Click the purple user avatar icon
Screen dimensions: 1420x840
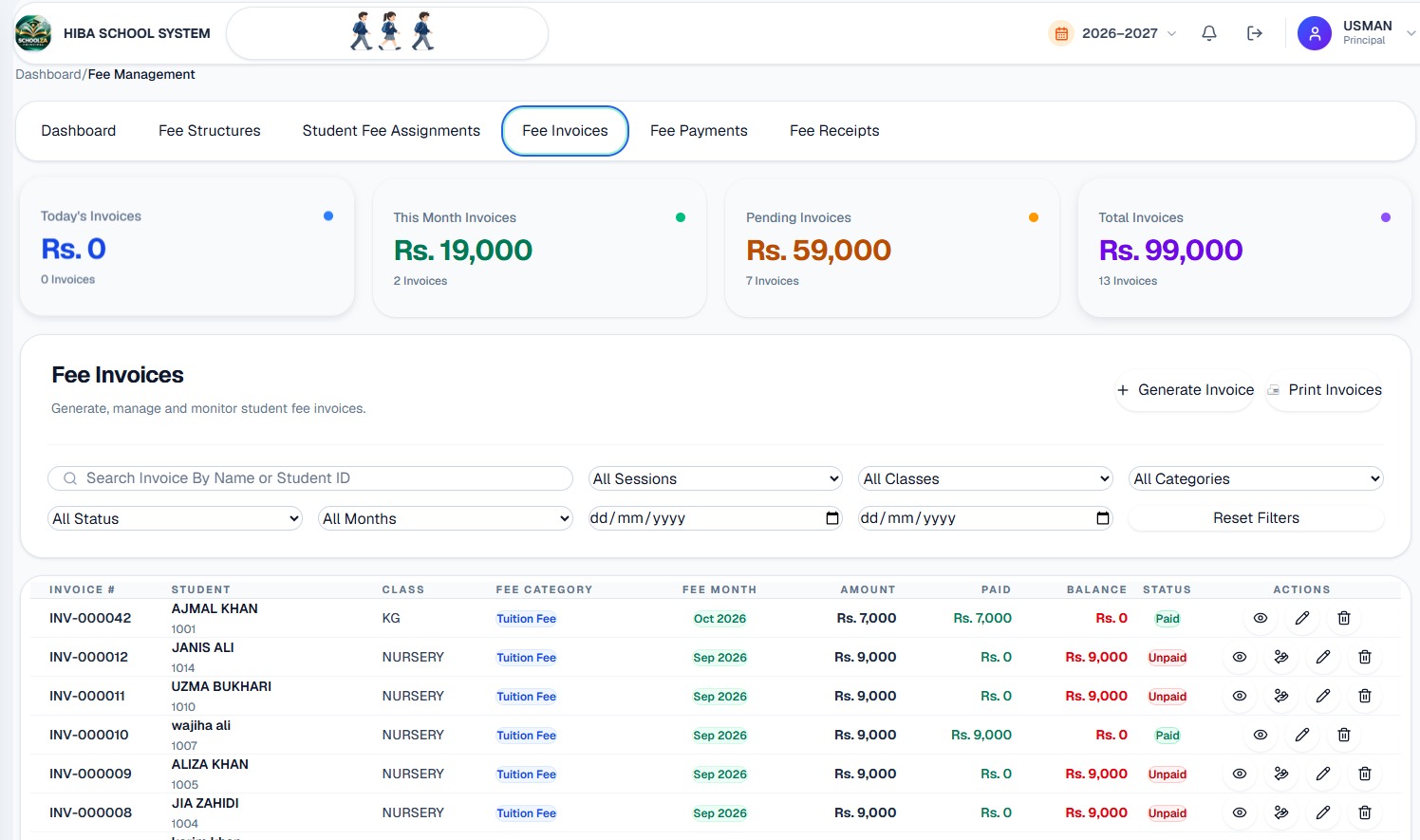tap(1315, 33)
